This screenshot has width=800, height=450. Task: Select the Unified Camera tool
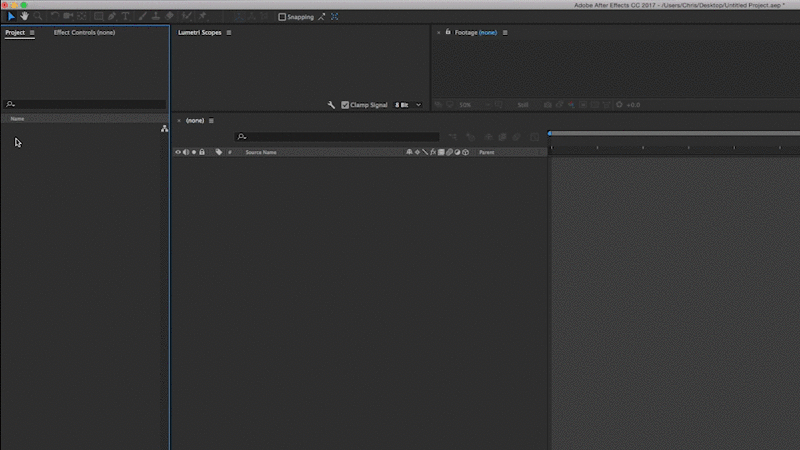[x=68, y=16]
